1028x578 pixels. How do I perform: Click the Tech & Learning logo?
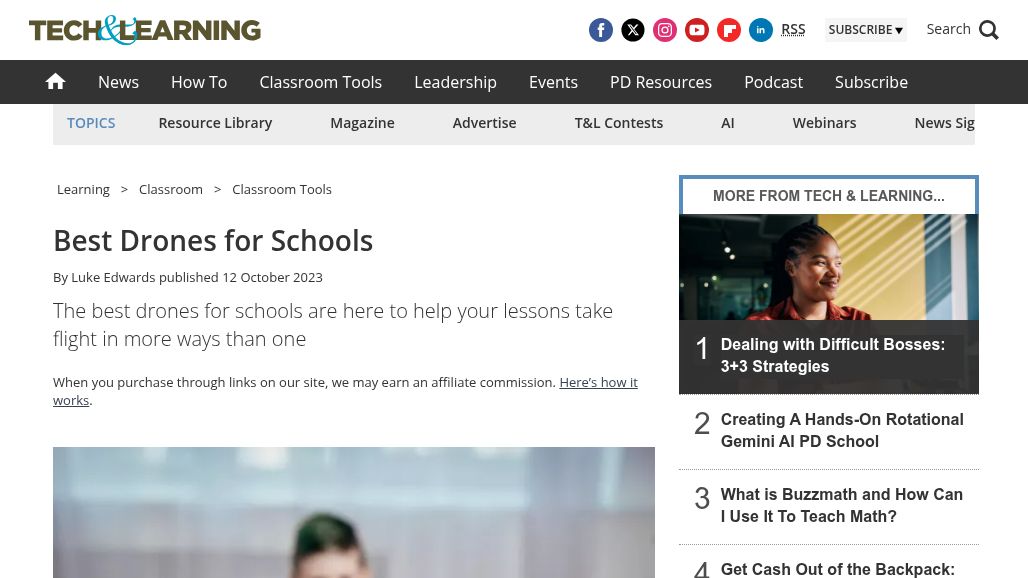[145, 30]
